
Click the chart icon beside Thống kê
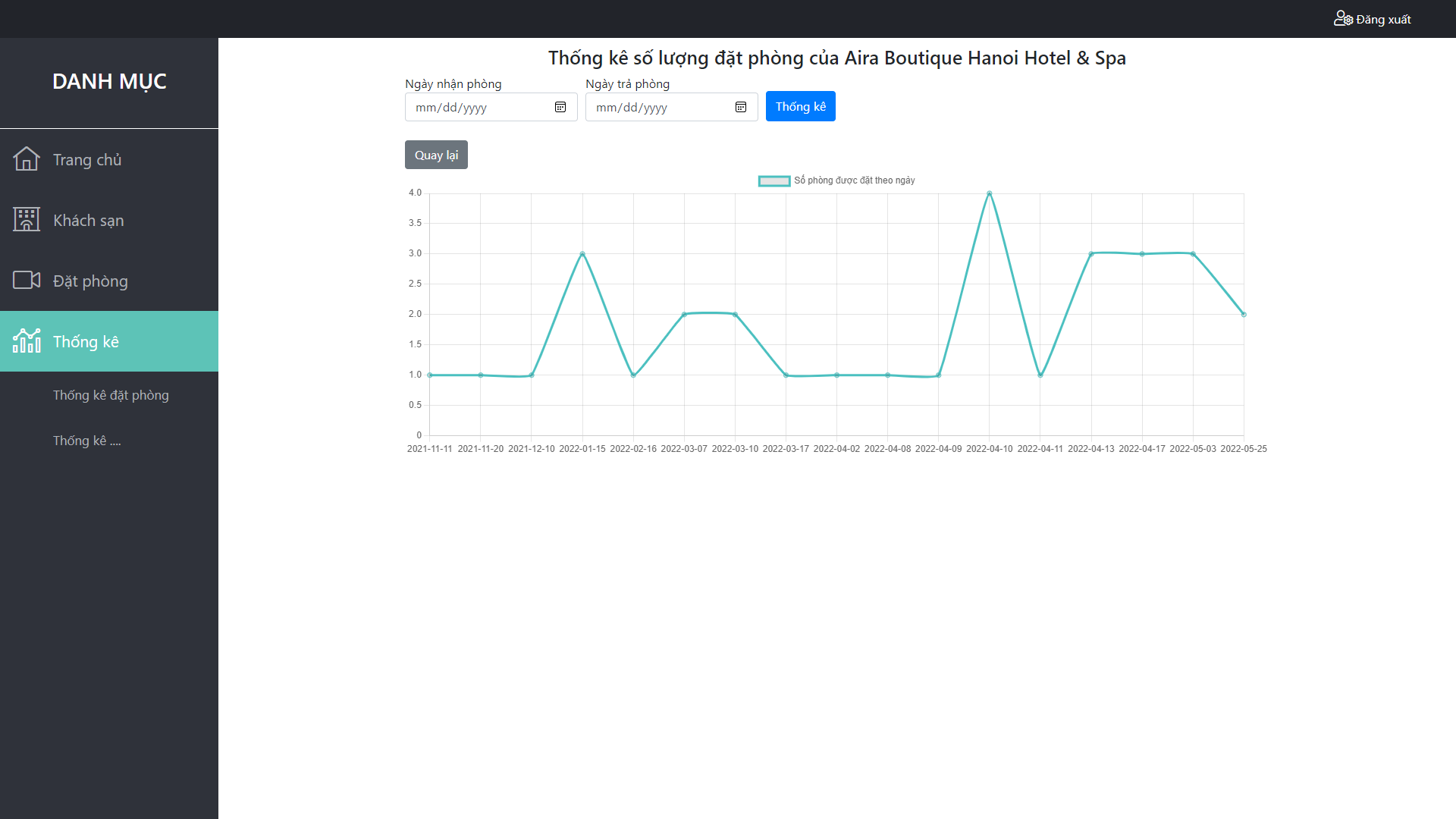pos(27,341)
